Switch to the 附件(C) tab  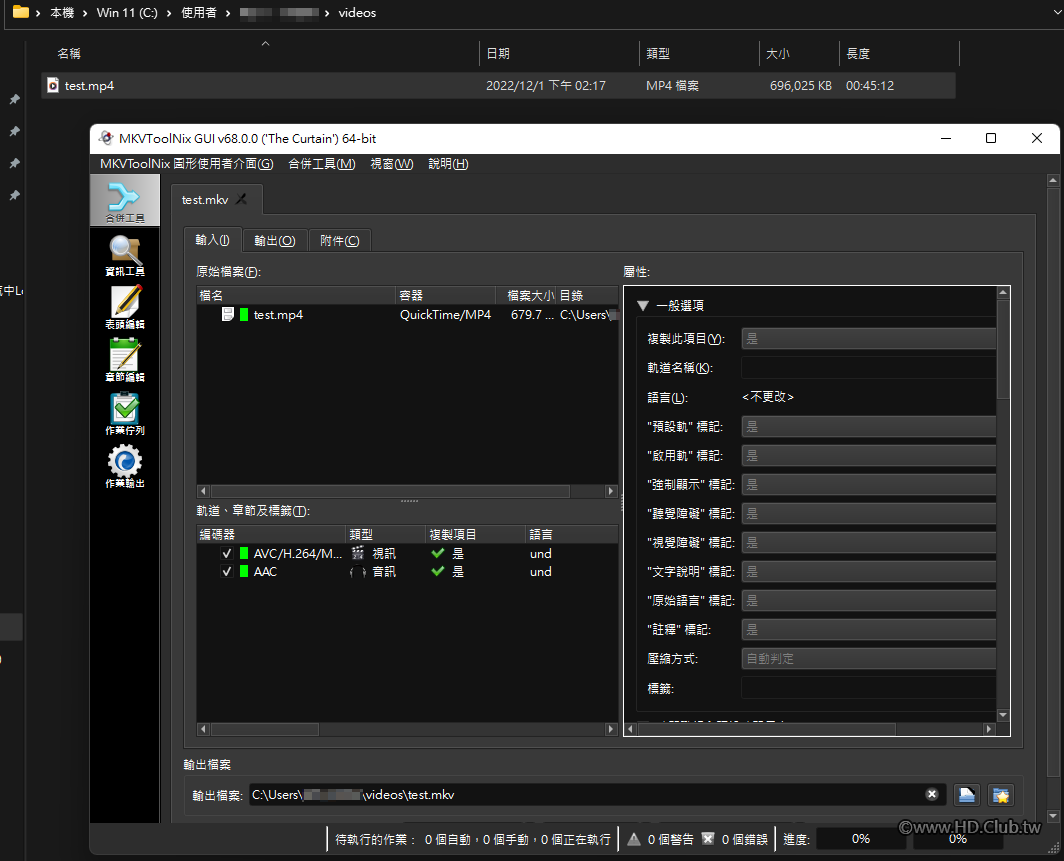[x=339, y=241]
